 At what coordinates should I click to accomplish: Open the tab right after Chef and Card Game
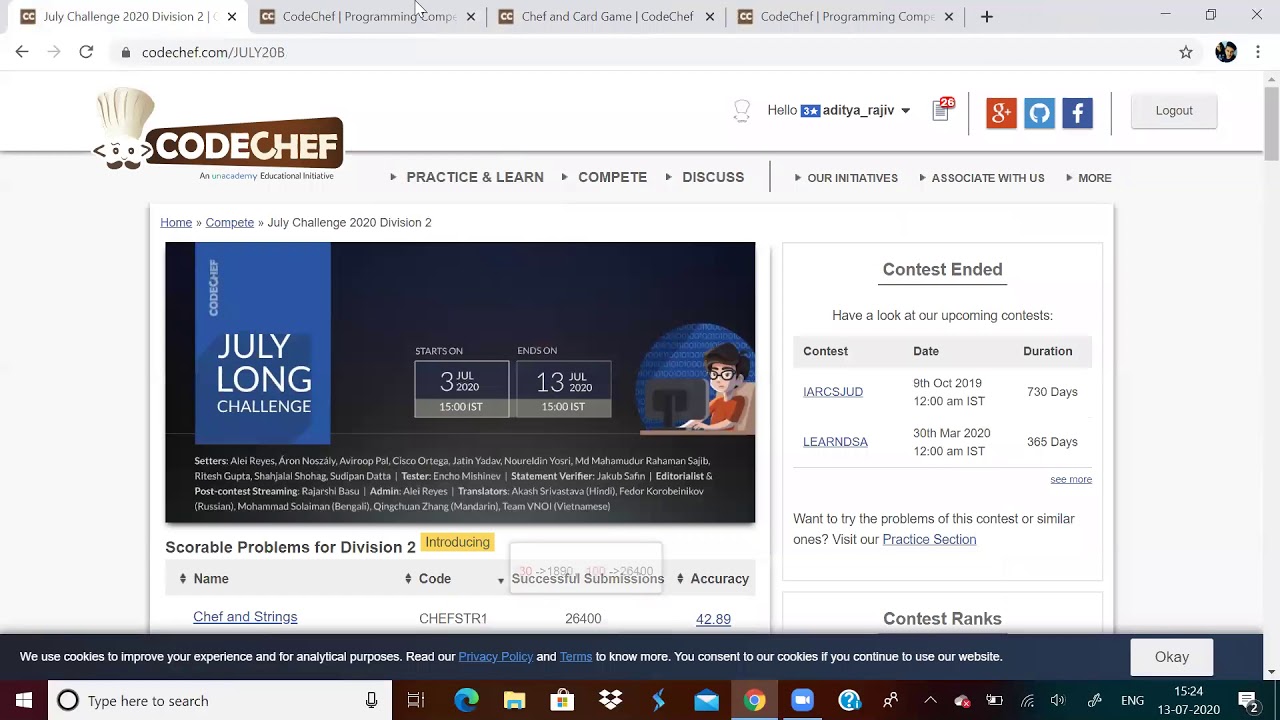coord(845,16)
